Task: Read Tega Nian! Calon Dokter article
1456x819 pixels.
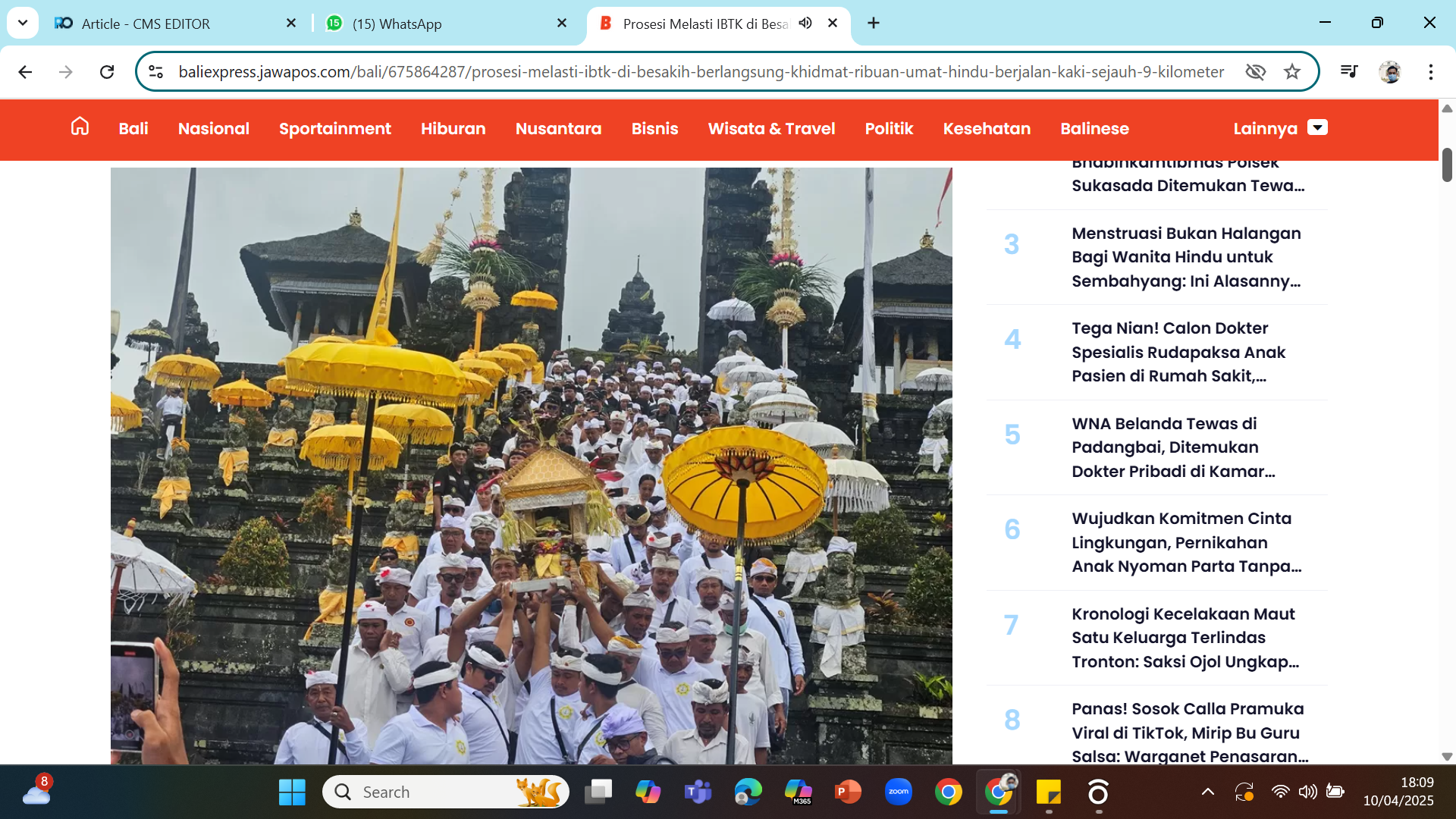Action: pyautogui.click(x=1179, y=352)
